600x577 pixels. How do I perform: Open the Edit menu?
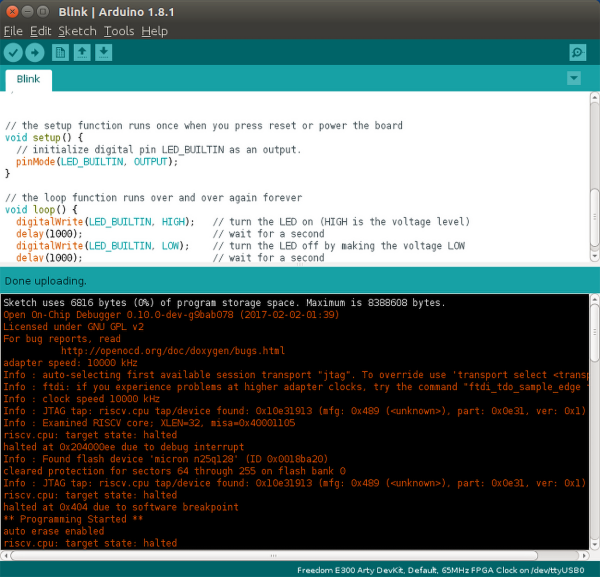[40, 31]
